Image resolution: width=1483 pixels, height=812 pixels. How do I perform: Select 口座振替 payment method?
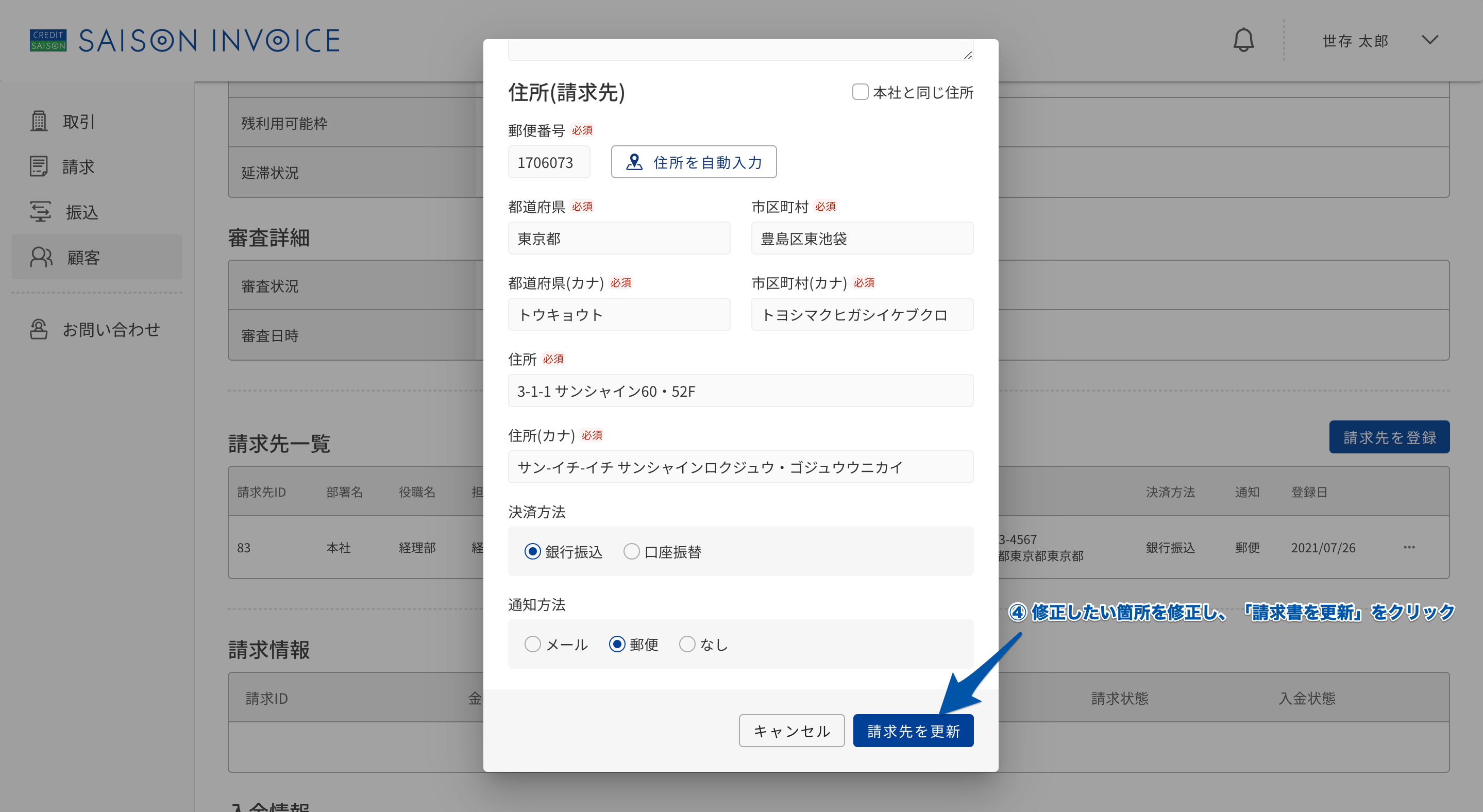pyautogui.click(x=632, y=551)
